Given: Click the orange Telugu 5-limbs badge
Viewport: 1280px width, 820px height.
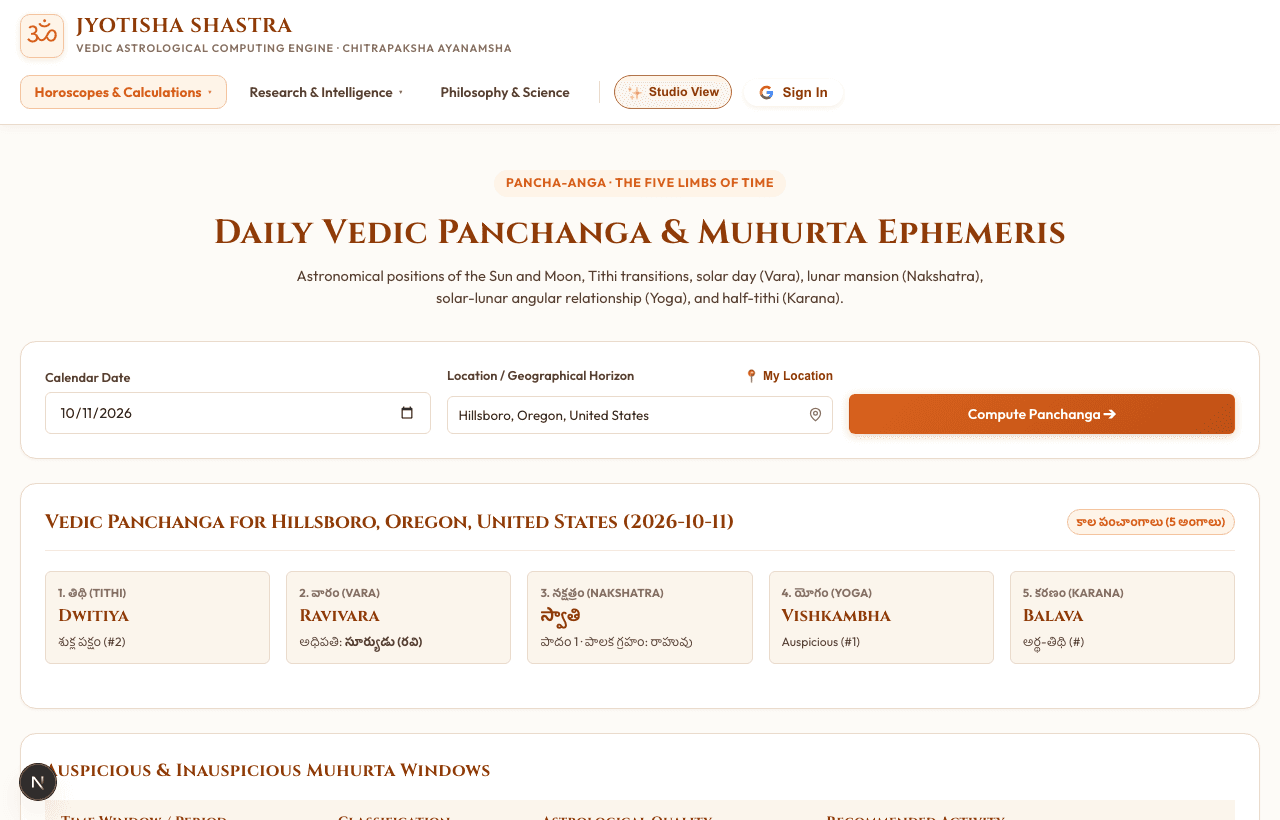Looking at the screenshot, I should pyautogui.click(x=1151, y=522).
